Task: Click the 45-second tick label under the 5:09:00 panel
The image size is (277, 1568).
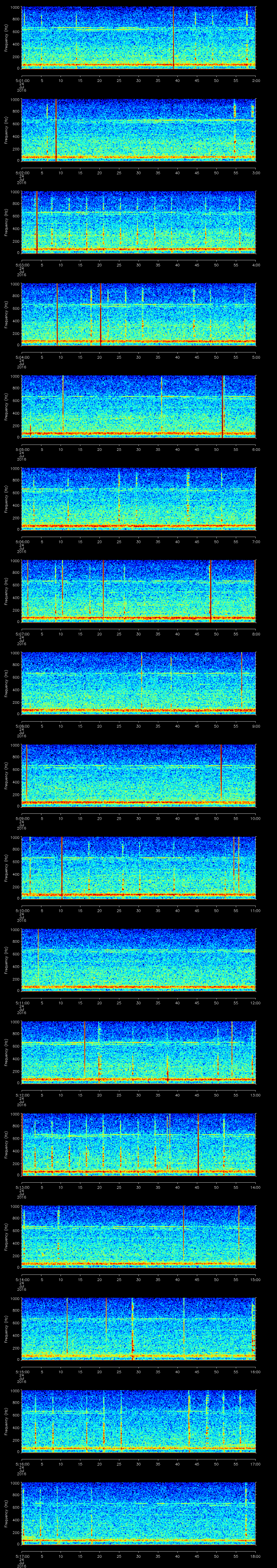Action: click(197, 818)
